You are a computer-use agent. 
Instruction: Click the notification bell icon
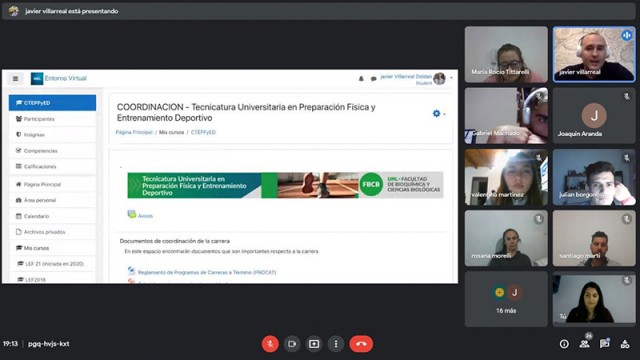[x=361, y=79]
